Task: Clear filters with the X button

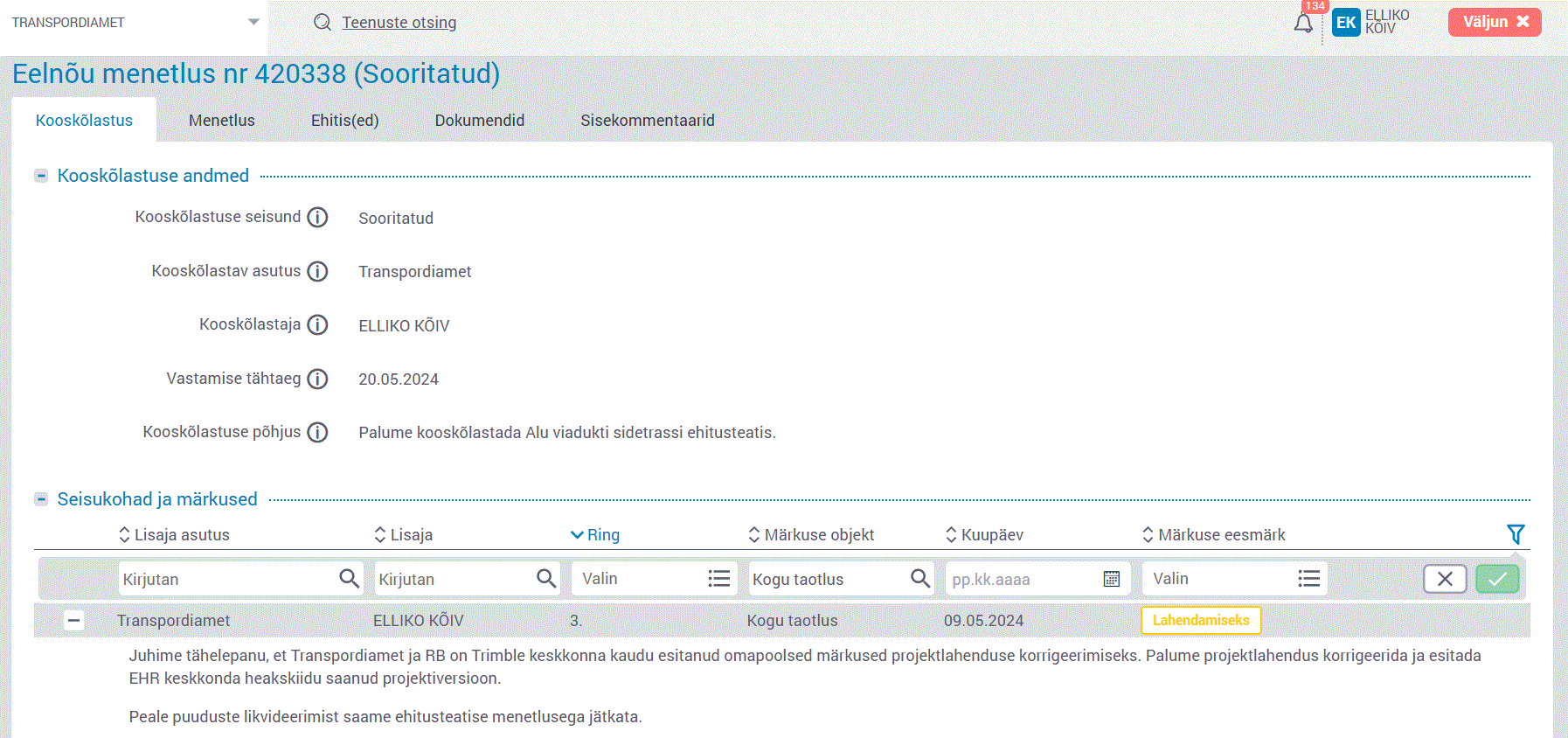Action: pos(1445,579)
